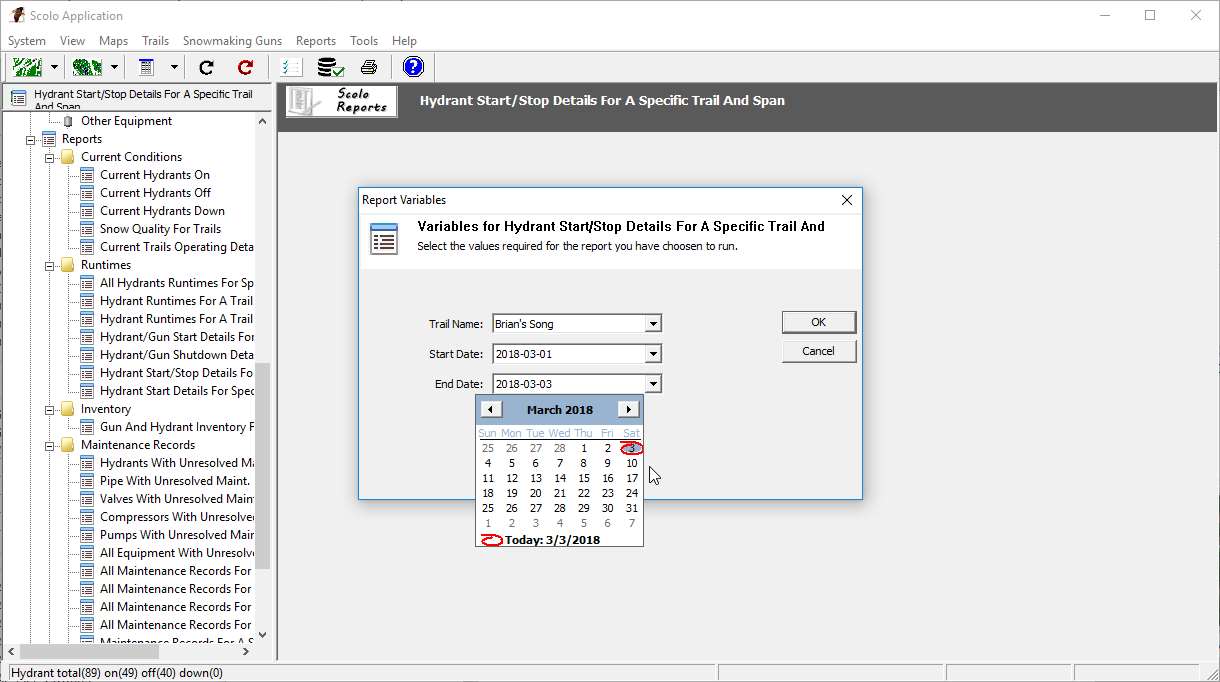
Task: Go to next month in calendar
Action: (628, 409)
